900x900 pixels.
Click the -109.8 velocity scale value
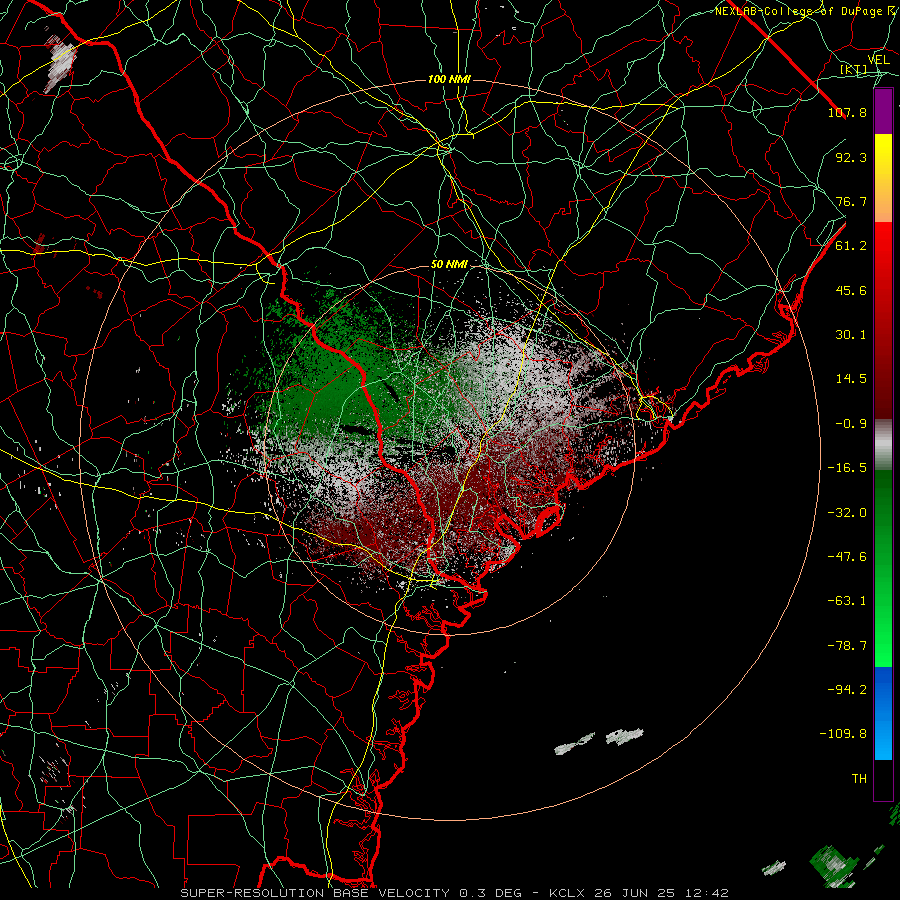[x=843, y=734]
